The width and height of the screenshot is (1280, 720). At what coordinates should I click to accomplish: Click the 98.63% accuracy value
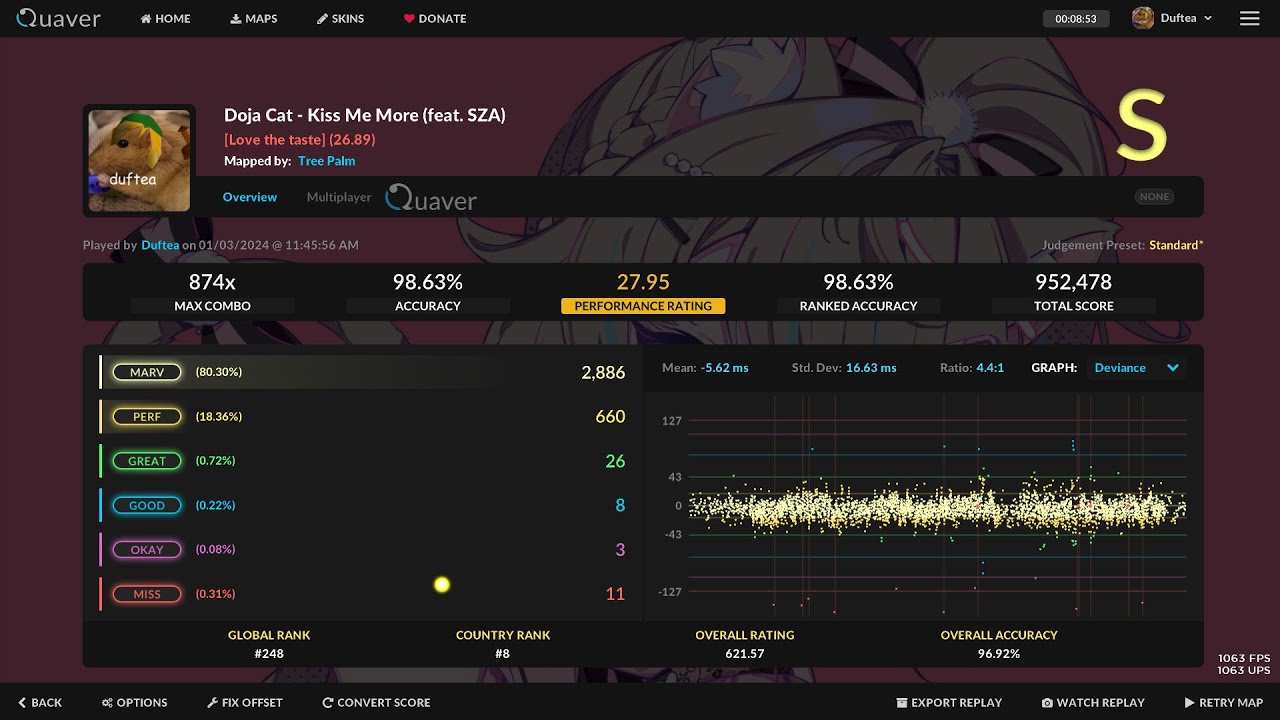point(428,282)
